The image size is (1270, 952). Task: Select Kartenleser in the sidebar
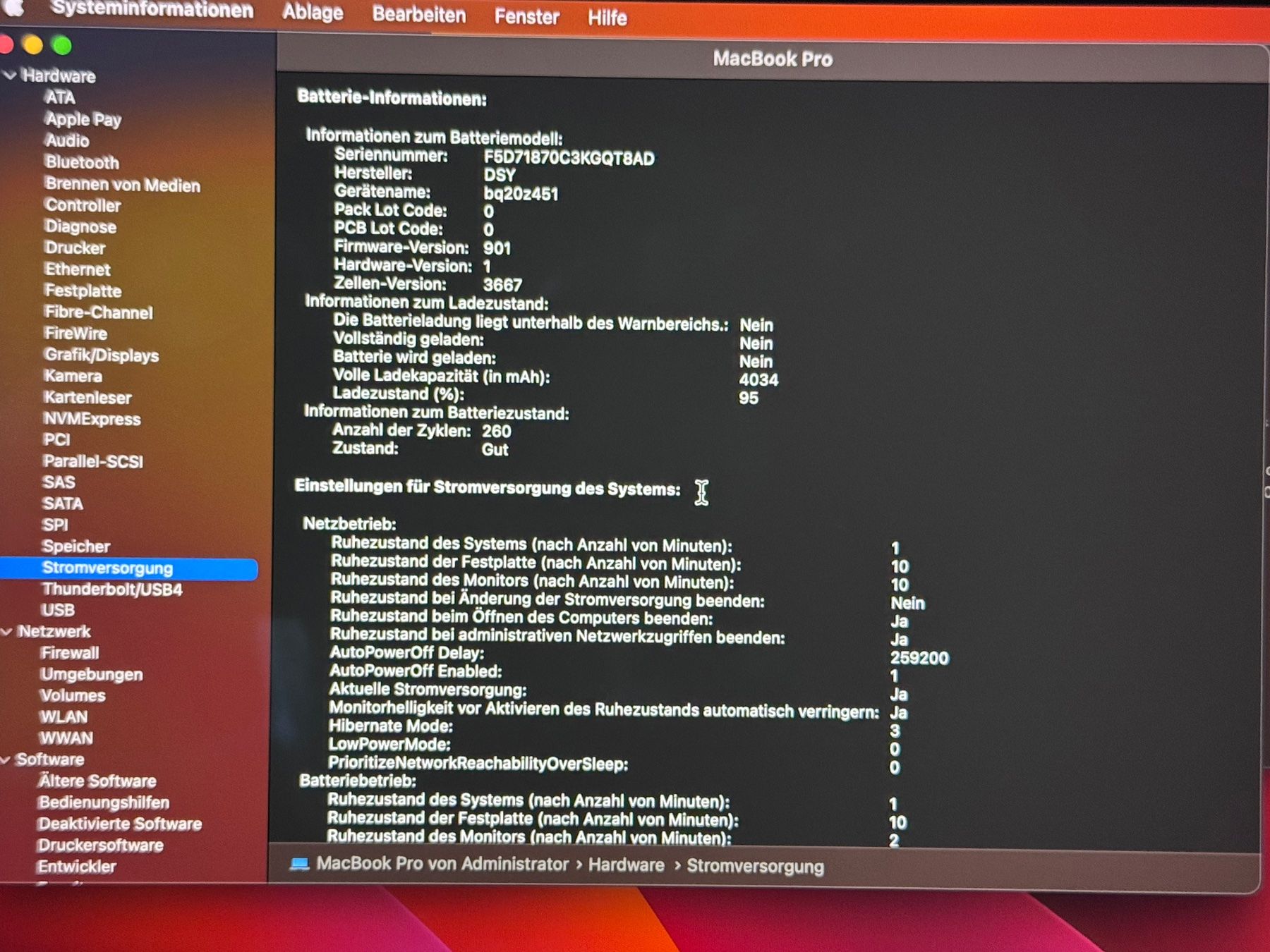tap(87, 398)
